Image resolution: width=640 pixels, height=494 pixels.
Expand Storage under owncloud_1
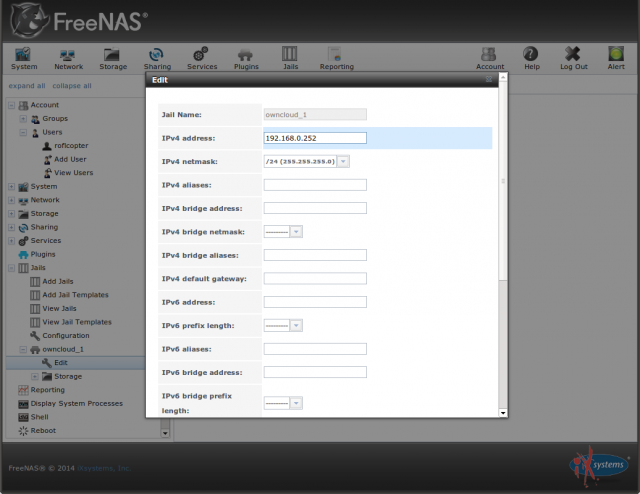coord(35,376)
